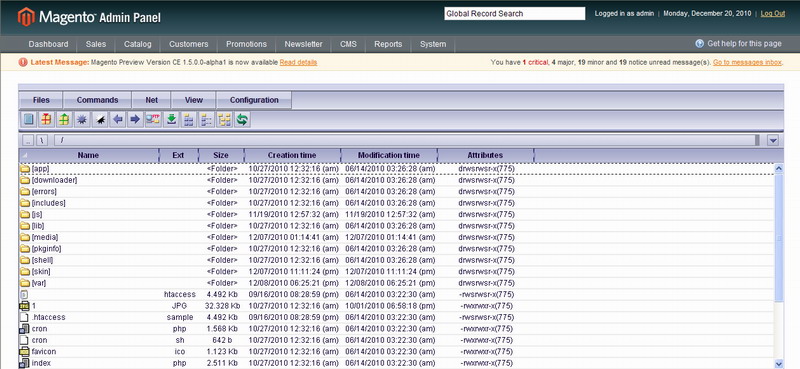Click the yellow thumbnails view icon
This screenshot has height=369, width=800.
tap(224, 119)
